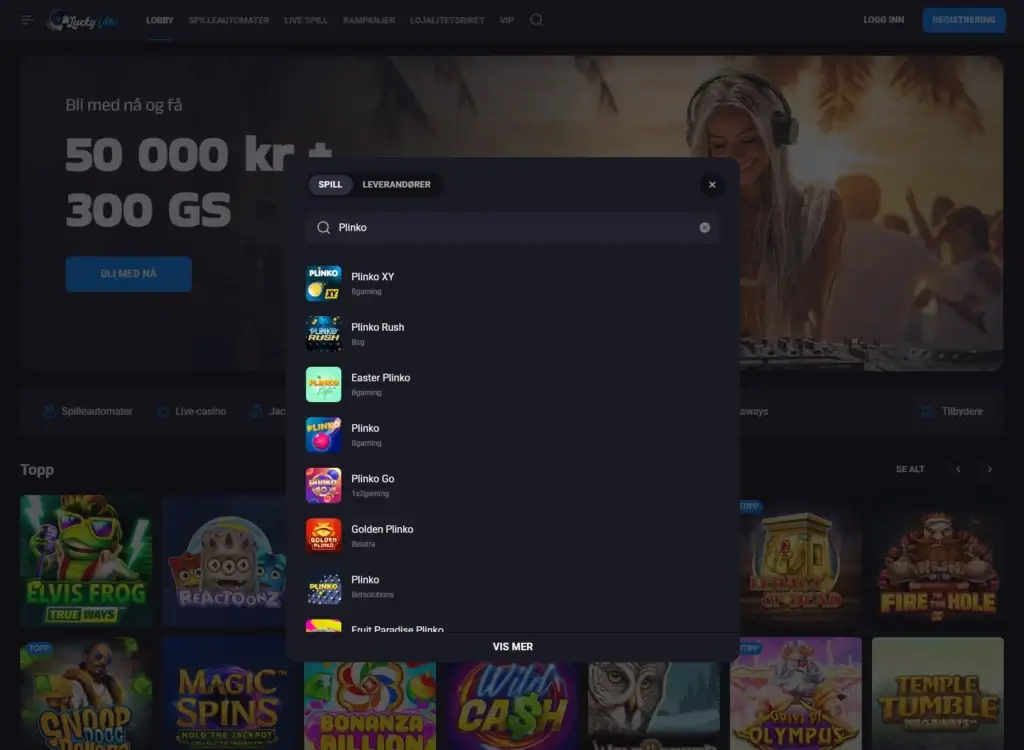Go to previous Topp carousel arrow
The width and height of the screenshot is (1024, 750).
point(957,469)
